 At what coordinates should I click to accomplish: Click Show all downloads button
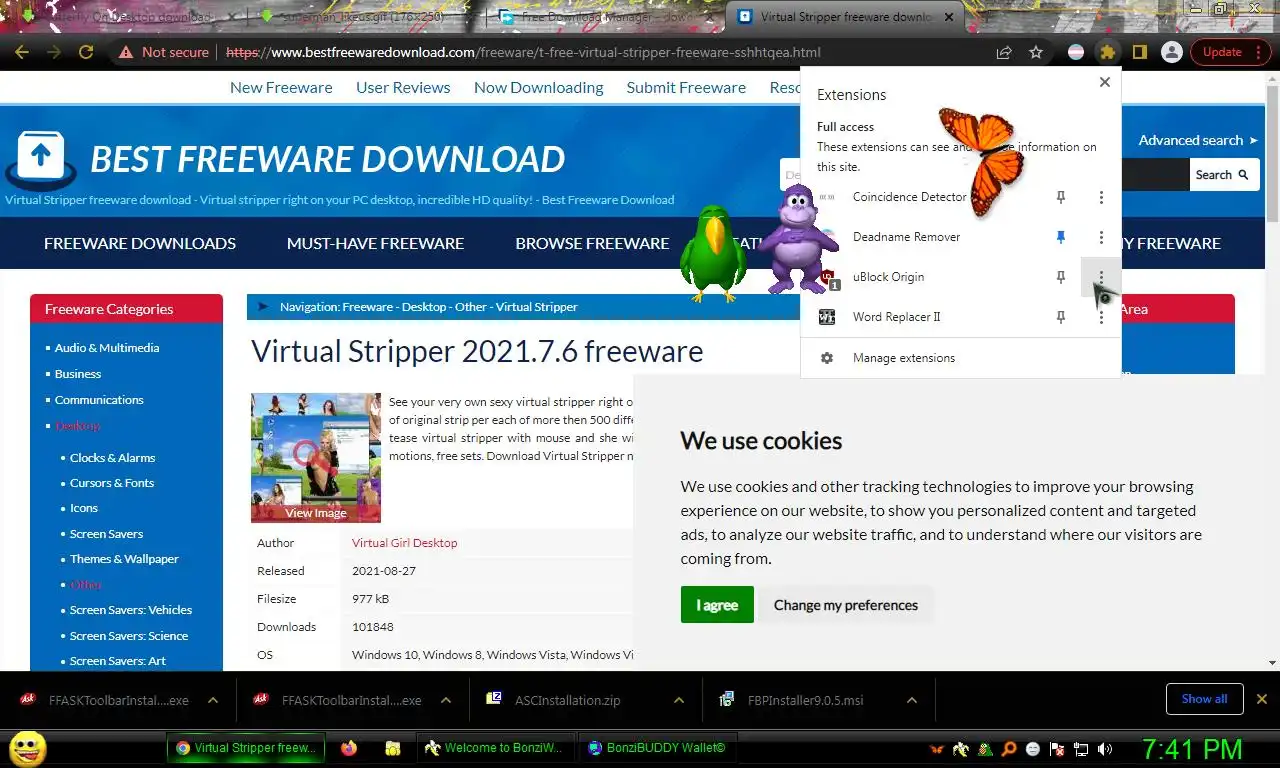click(x=1204, y=699)
